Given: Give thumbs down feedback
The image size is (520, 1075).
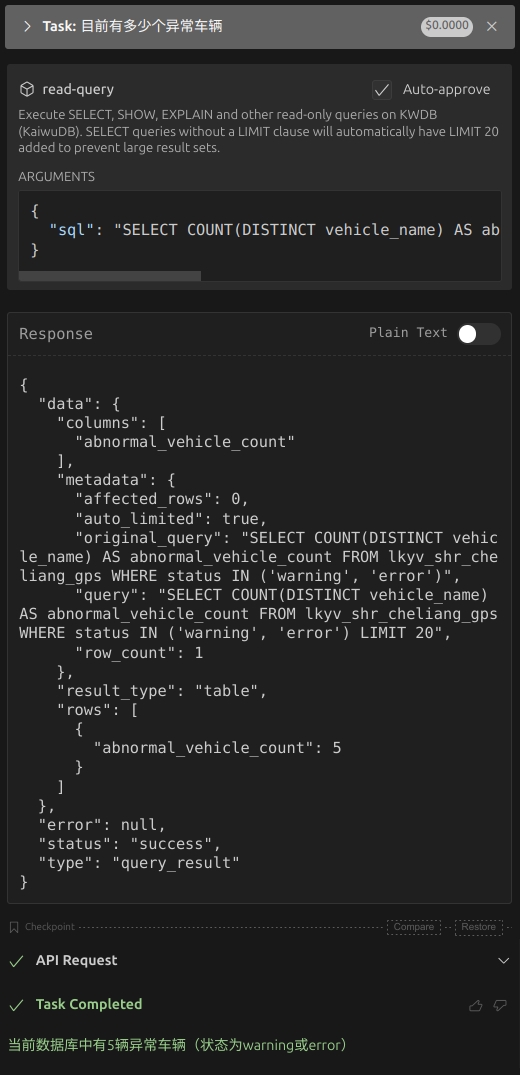Looking at the screenshot, I should coord(500,1005).
